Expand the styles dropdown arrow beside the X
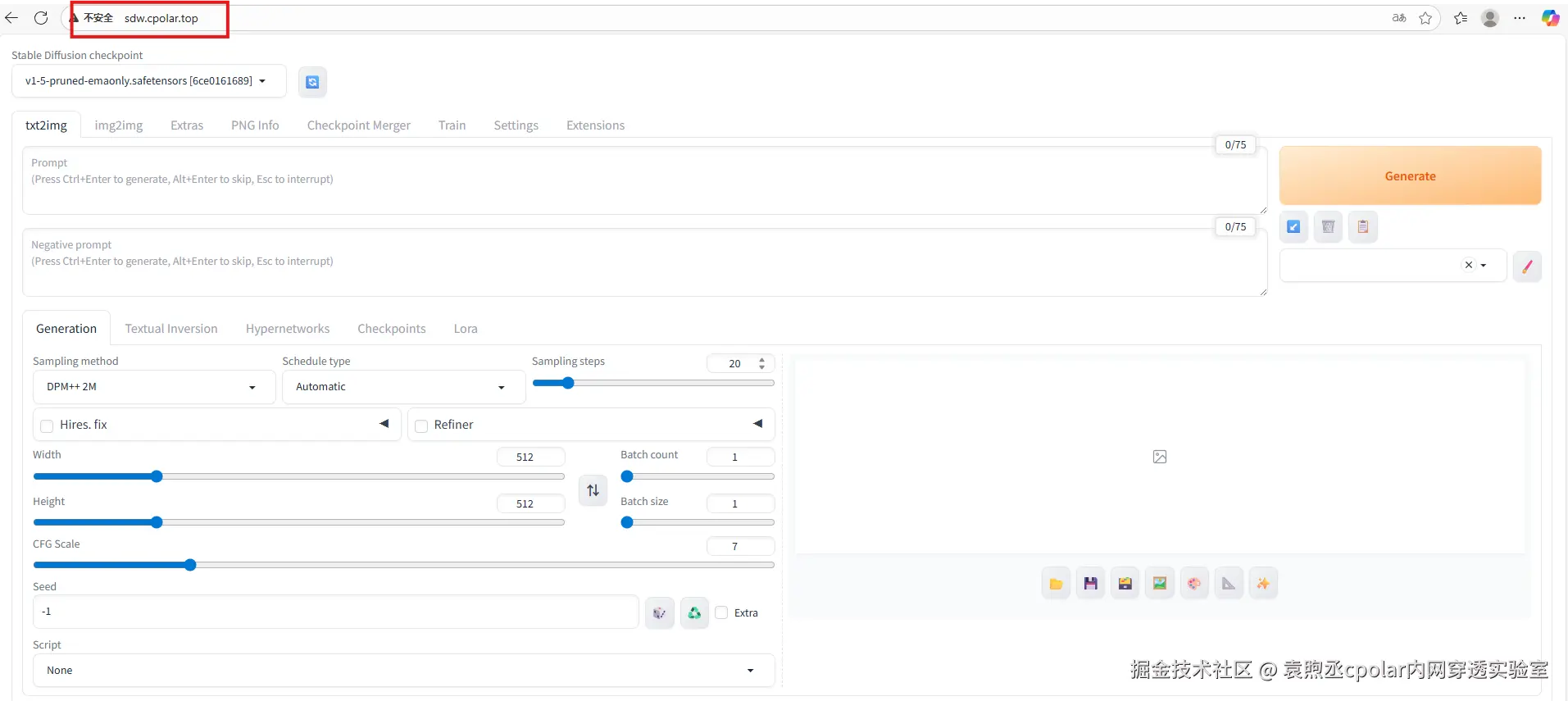This screenshot has height=701, width=1568. coord(1484,266)
